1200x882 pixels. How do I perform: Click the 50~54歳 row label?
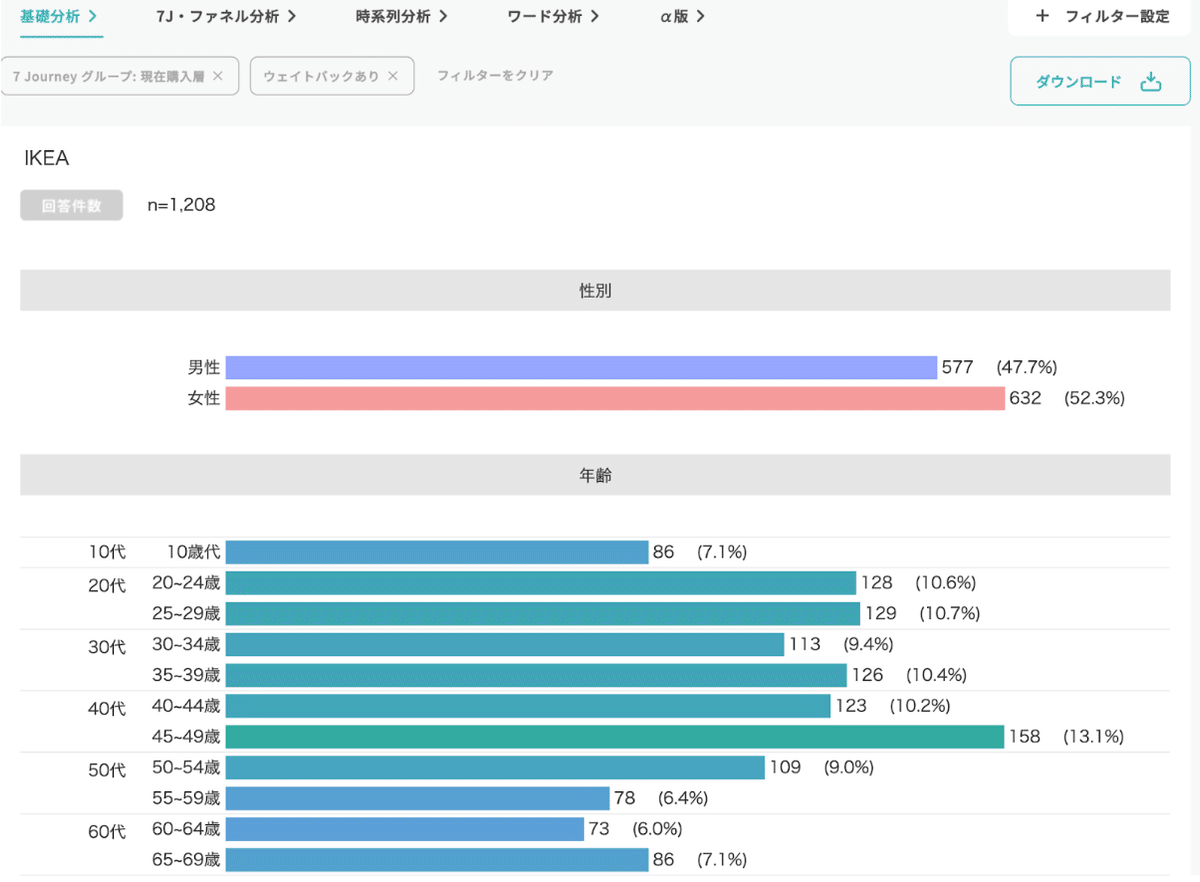(x=186, y=767)
